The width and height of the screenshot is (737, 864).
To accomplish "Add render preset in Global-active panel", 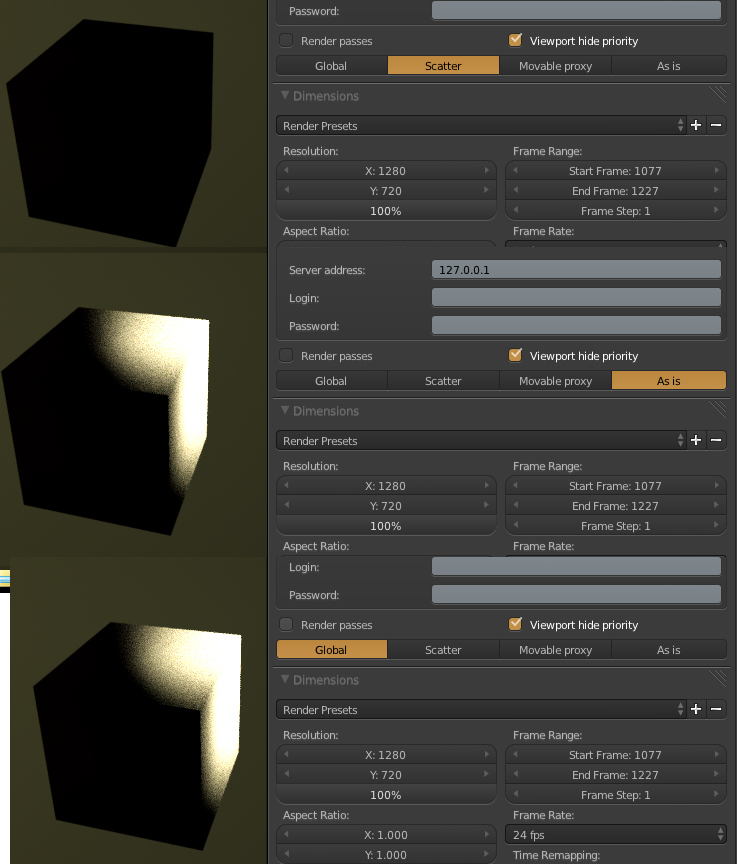I will click(x=696, y=709).
